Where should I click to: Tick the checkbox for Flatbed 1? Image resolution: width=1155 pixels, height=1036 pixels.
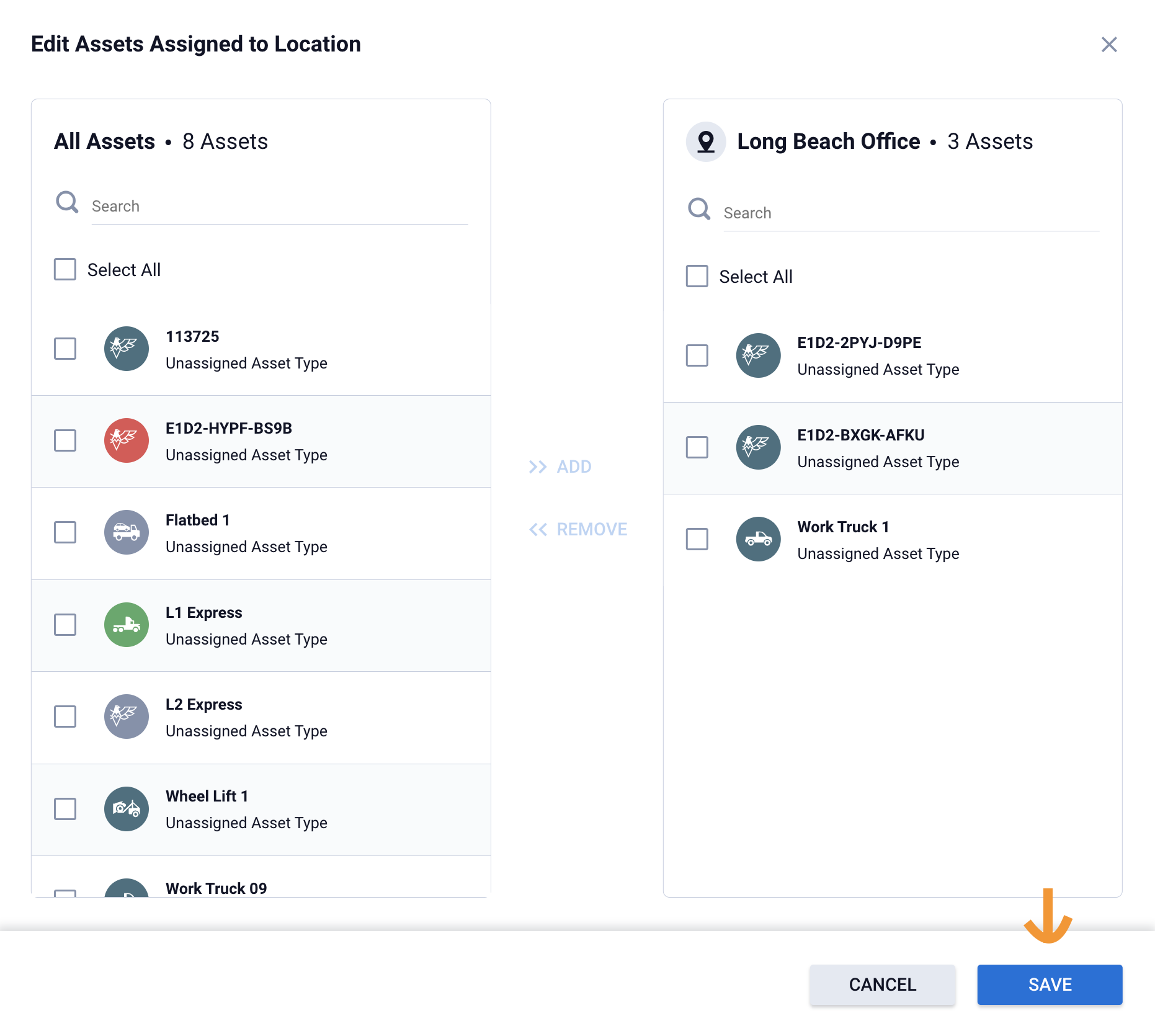pos(65,532)
